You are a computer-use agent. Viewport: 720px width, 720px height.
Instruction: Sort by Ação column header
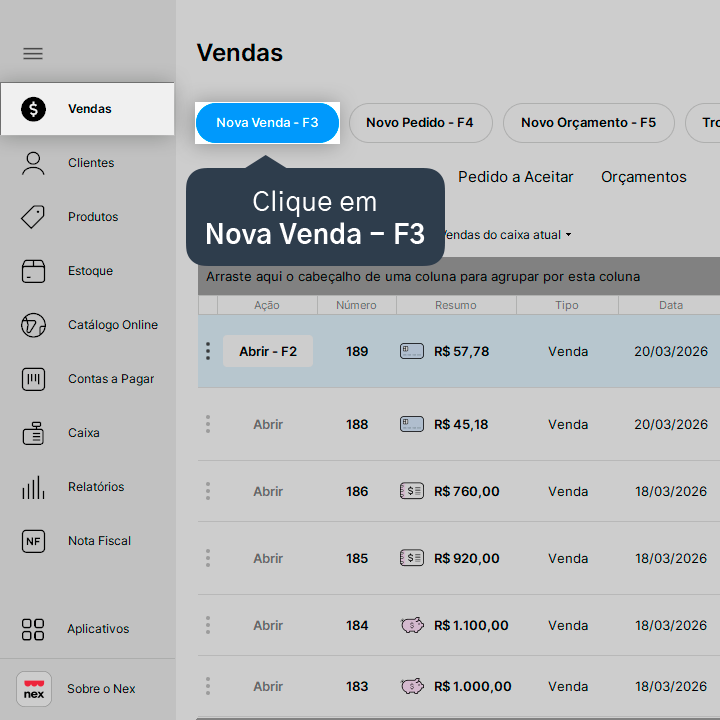coord(267,305)
